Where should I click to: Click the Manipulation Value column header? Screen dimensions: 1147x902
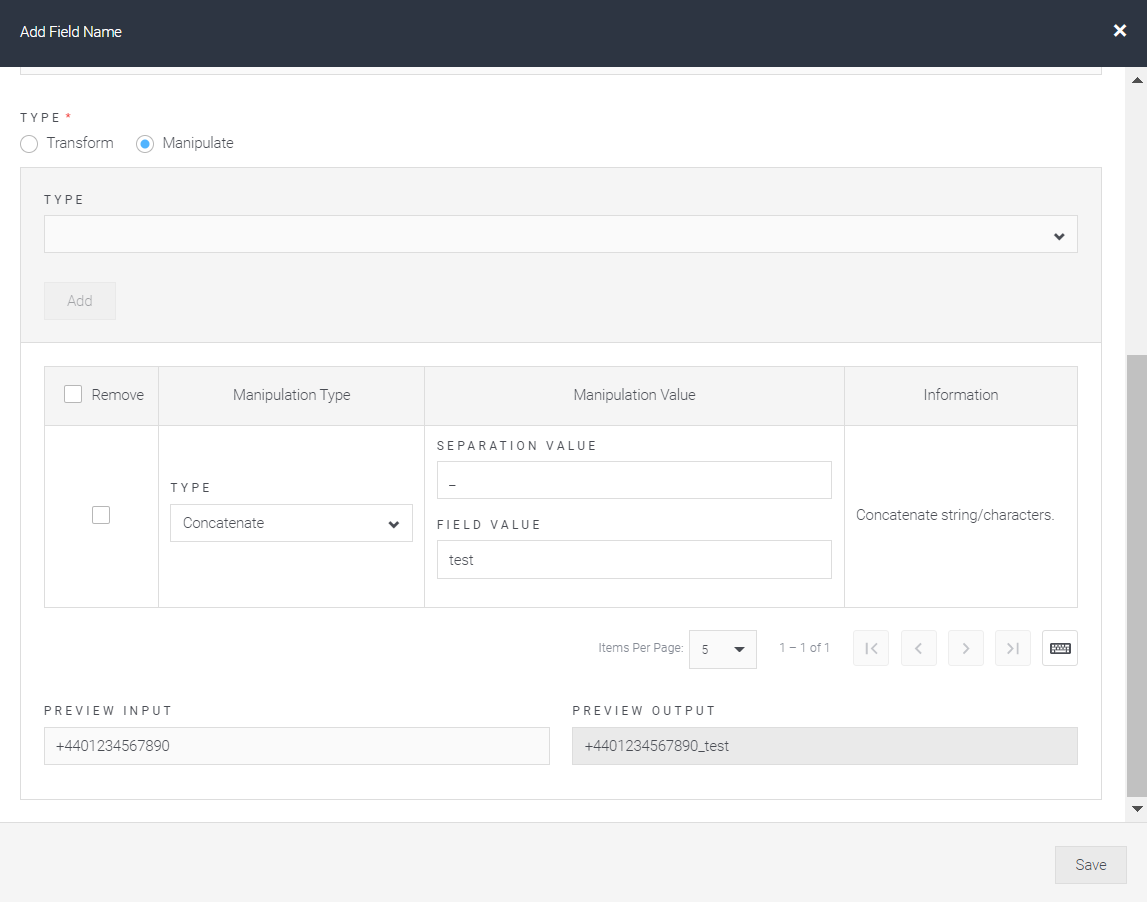pyautogui.click(x=634, y=395)
